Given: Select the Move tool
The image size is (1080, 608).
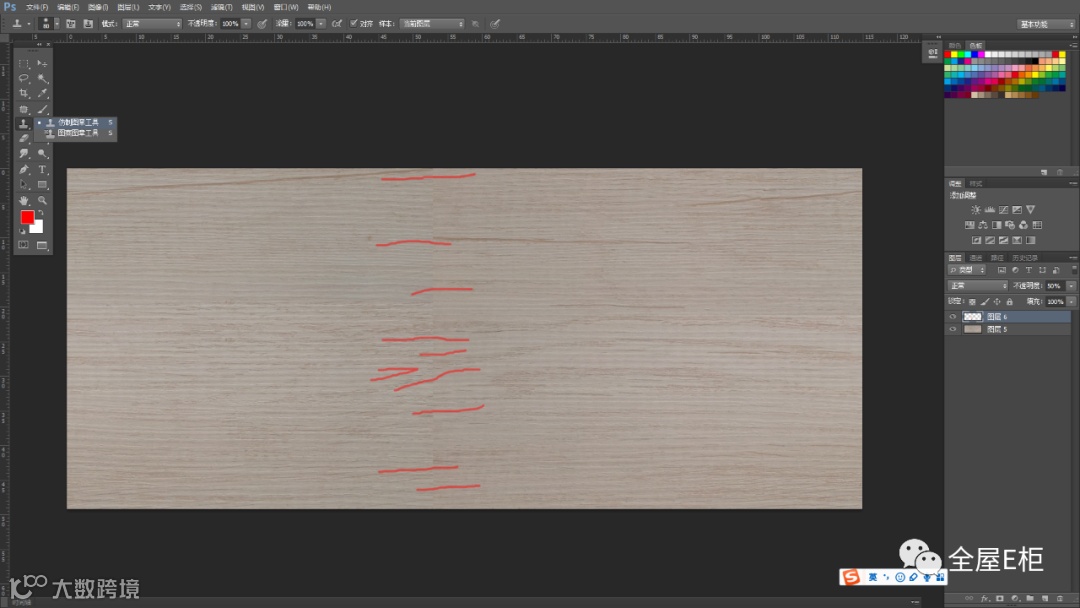Looking at the screenshot, I should pos(42,63).
